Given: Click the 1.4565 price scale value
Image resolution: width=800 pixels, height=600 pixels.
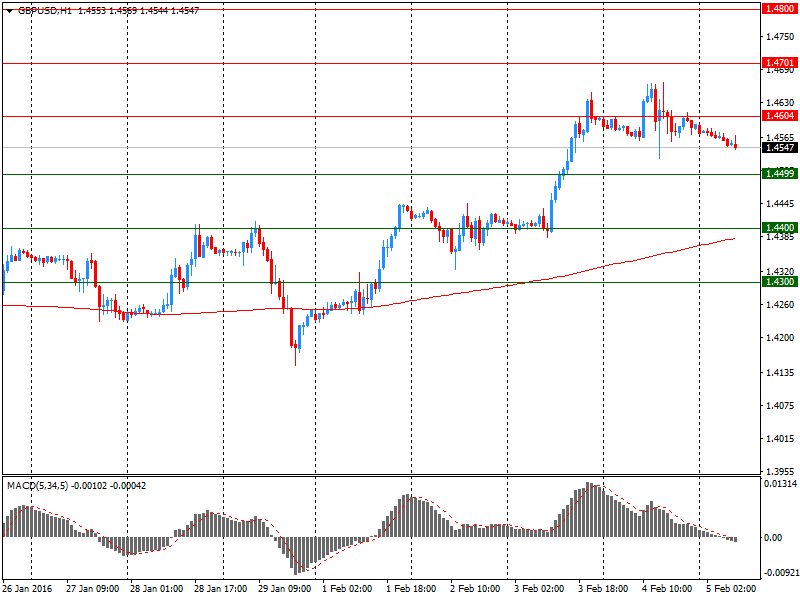Looking at the screenshot, I should pyautogui.click(x=780, y=137).
